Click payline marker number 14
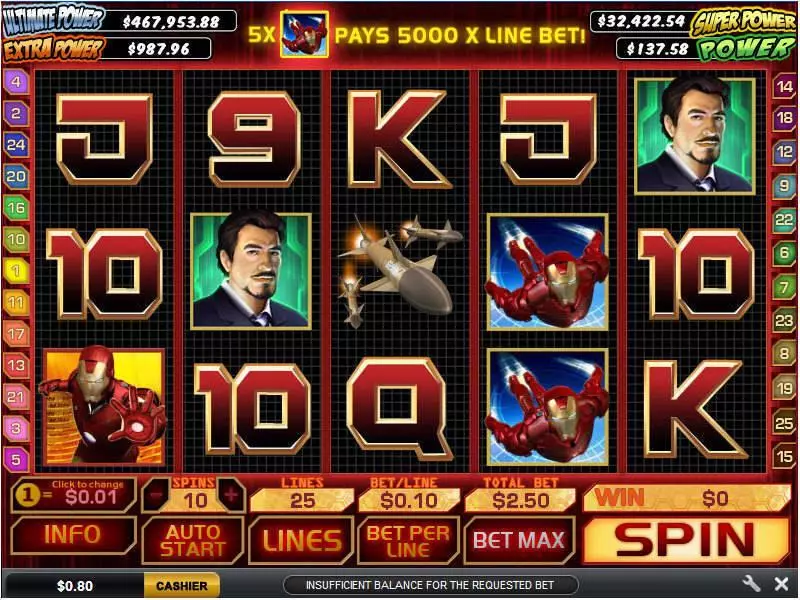Screen dimensions: 800x600 point(784,87)
